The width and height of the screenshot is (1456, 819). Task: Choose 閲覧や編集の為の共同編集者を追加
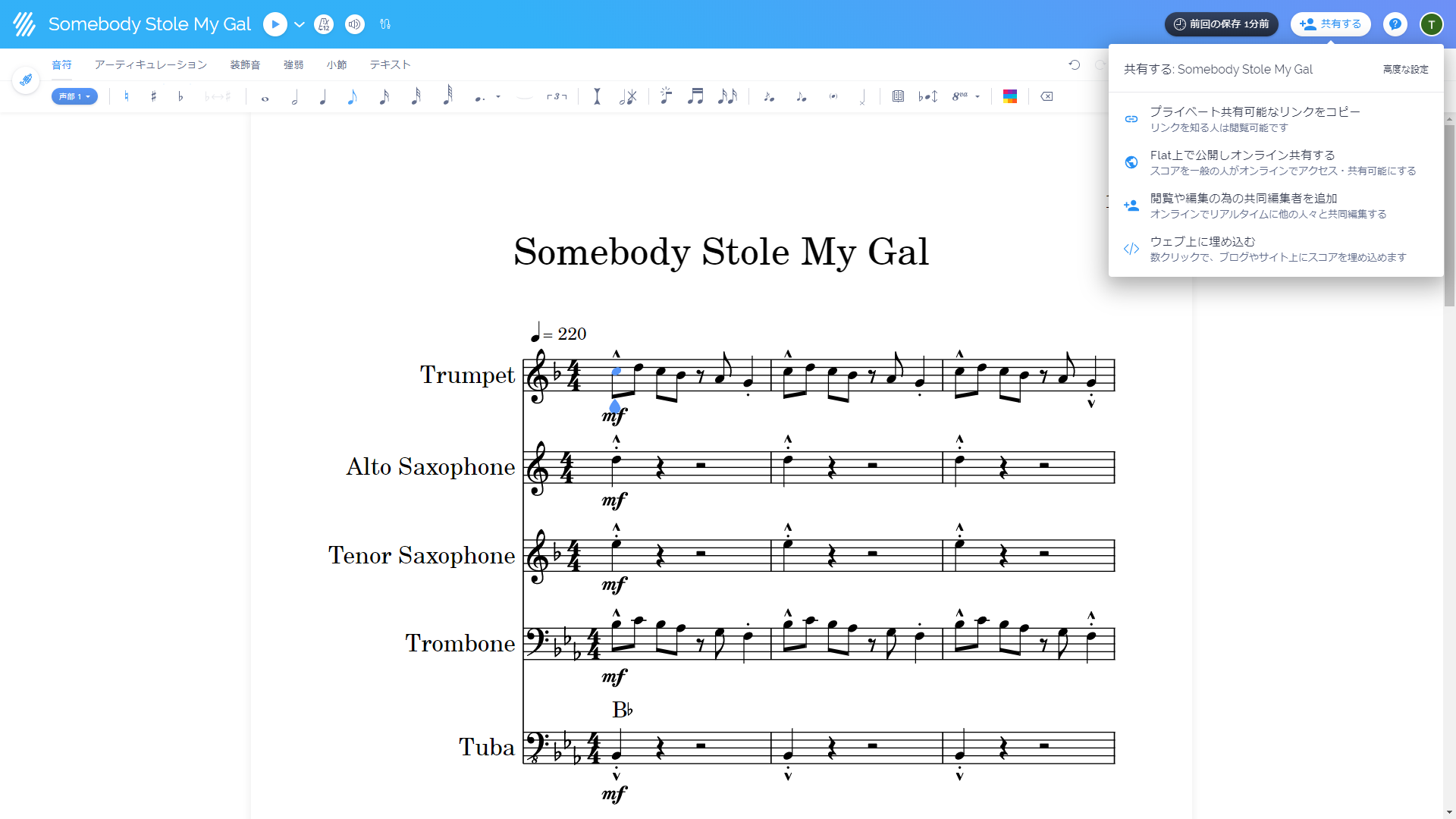(1276, 206)
